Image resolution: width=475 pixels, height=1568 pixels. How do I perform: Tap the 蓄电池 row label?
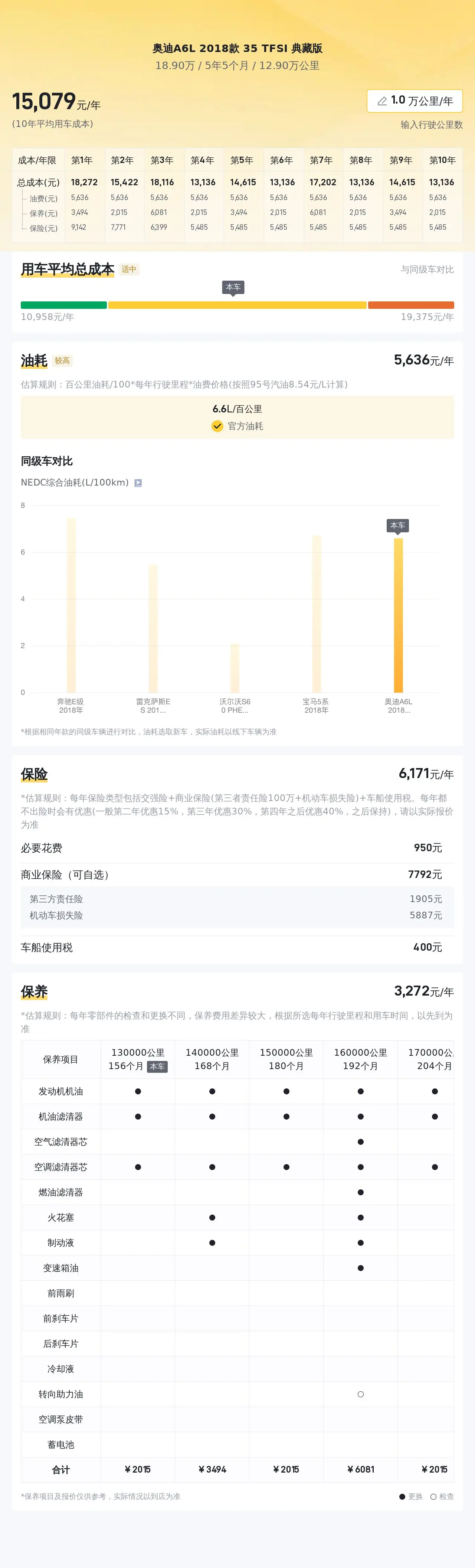pos(61,1444)
